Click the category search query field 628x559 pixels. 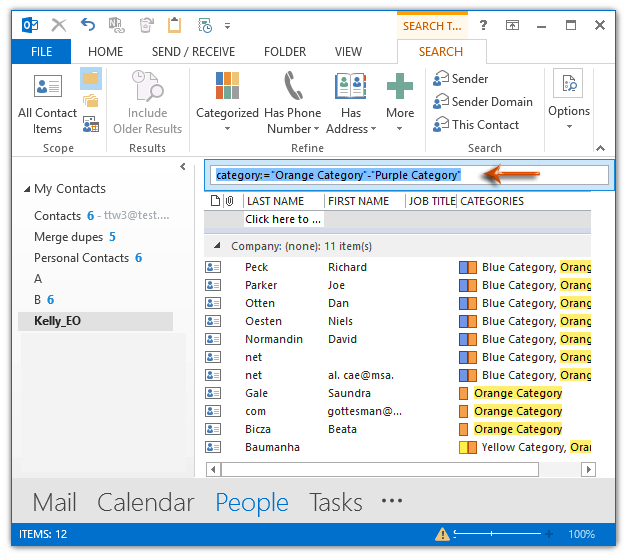pyautogui.click(x=406, y=175)
